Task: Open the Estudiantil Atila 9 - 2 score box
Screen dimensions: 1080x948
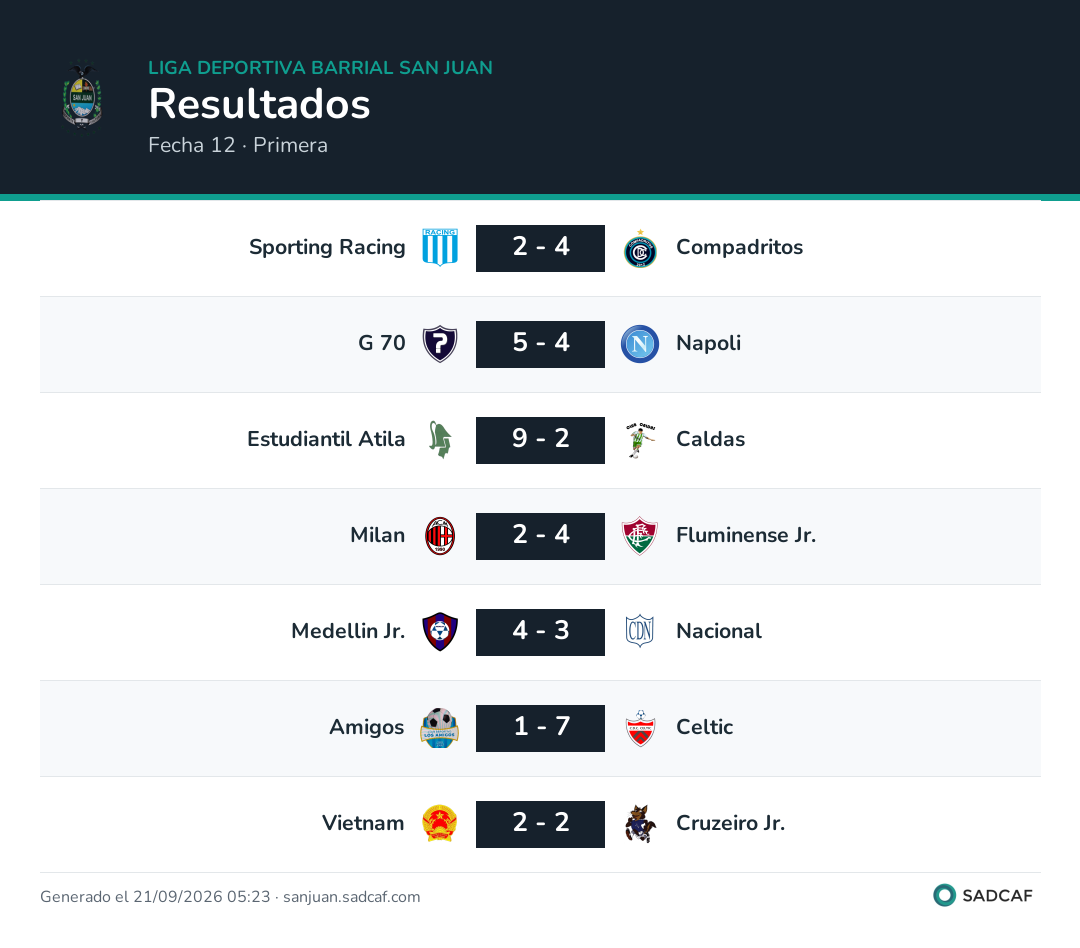Action: tap(541, 440)
